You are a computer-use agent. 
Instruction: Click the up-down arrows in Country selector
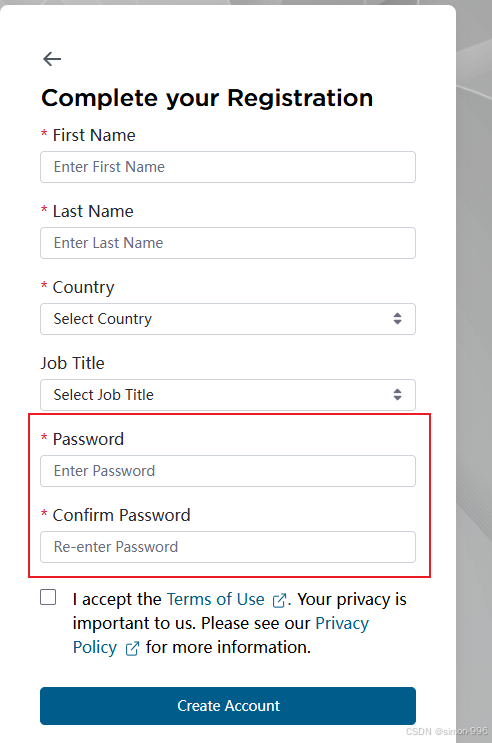click(x=397, y=318)
